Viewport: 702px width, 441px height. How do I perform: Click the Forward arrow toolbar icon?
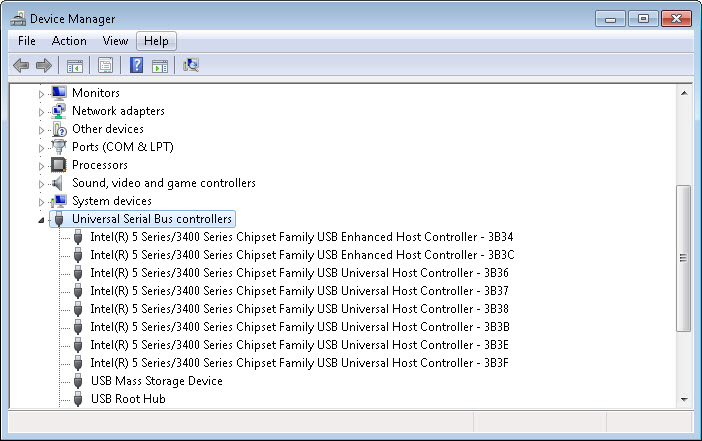[x=43, y=65]
